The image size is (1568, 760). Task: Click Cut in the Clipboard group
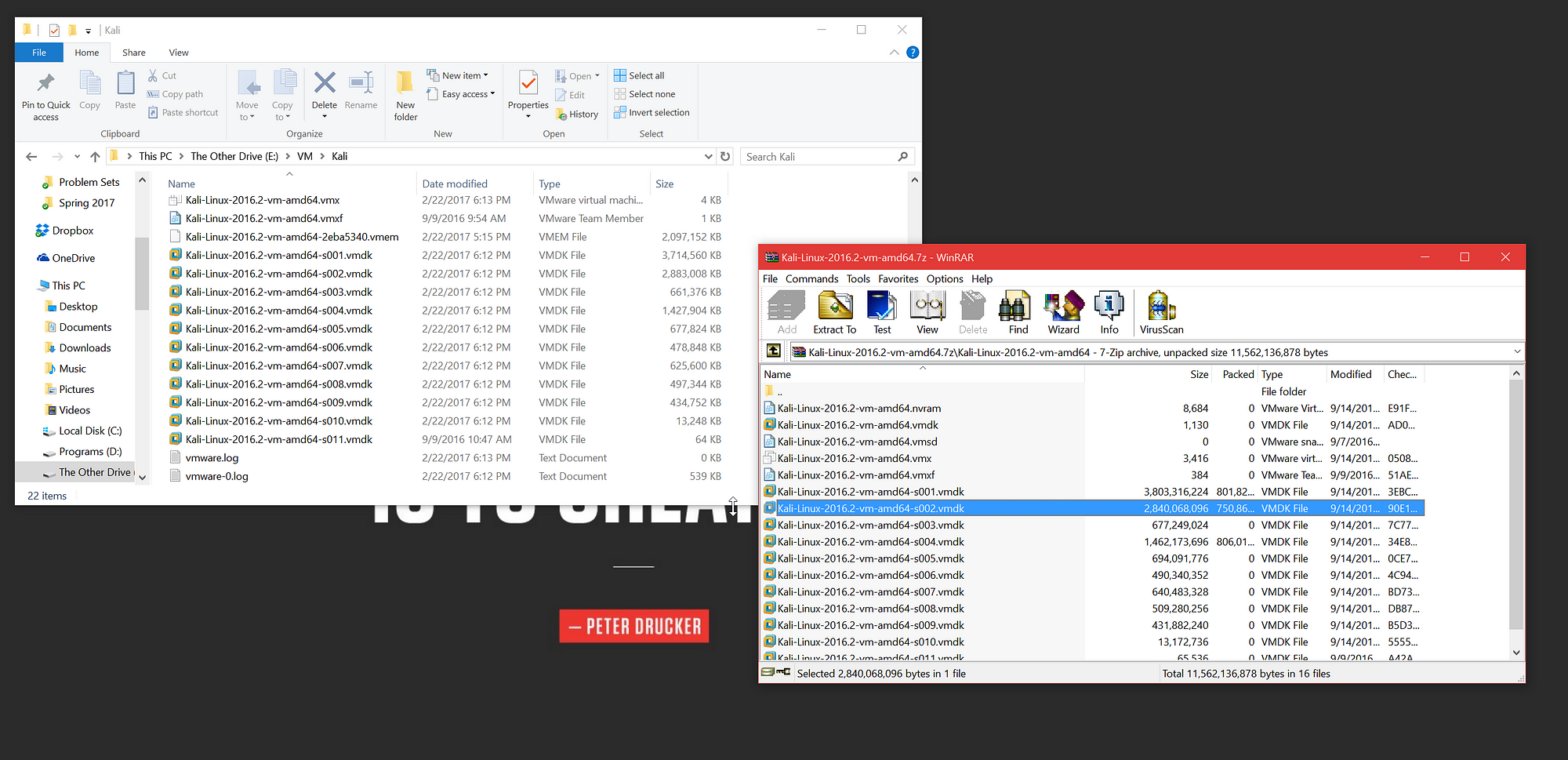point(162,75)
